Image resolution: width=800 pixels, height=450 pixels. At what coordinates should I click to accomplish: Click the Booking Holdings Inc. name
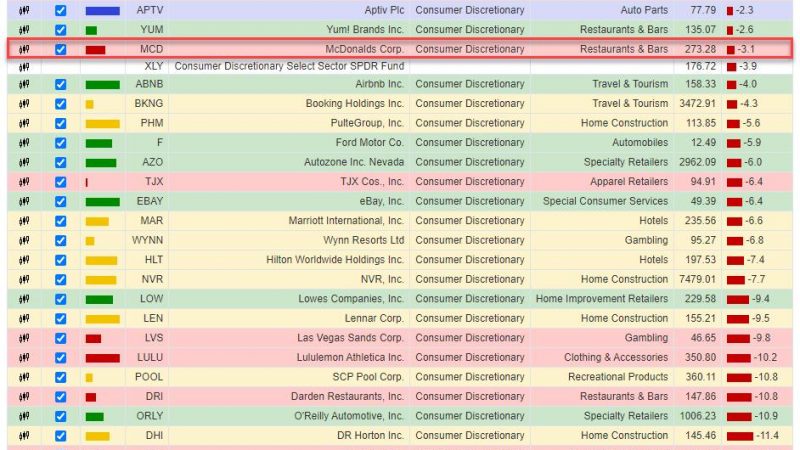click(355, 104)
